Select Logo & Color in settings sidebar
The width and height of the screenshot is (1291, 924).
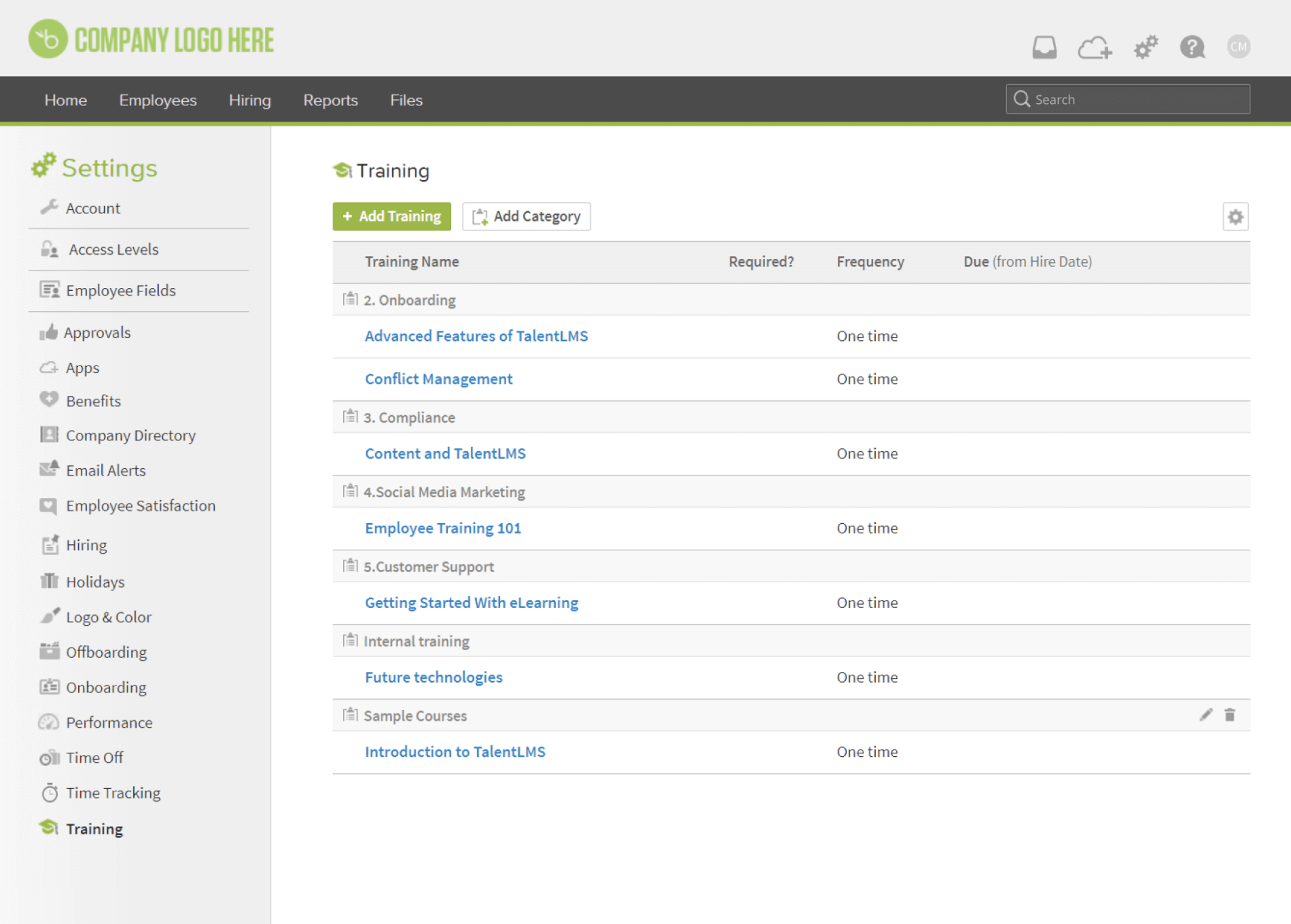pos(109,617)
